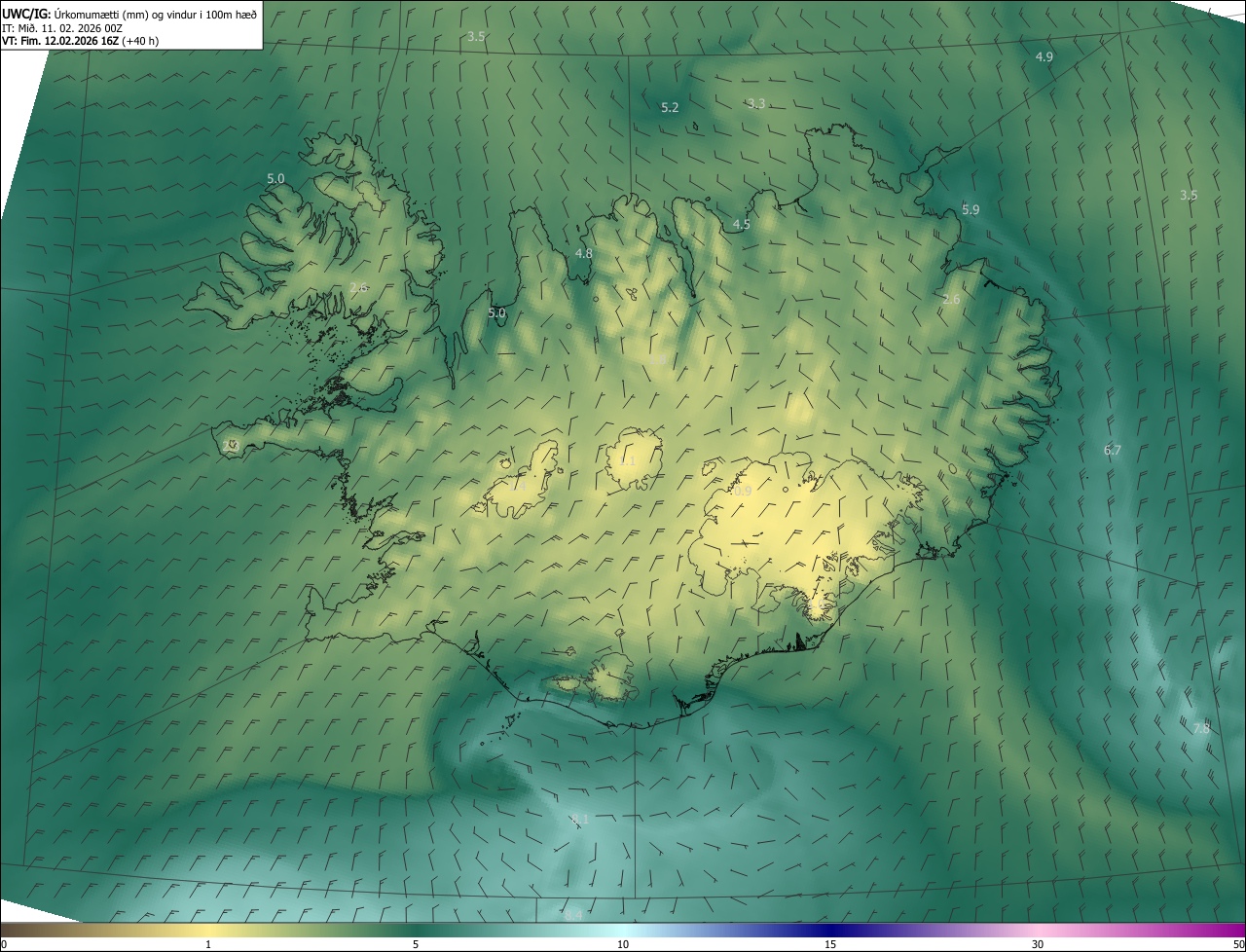Click the 7.8 value label on the map
The height and width of the screenshot is (952, 1246).
[1201, 728]
